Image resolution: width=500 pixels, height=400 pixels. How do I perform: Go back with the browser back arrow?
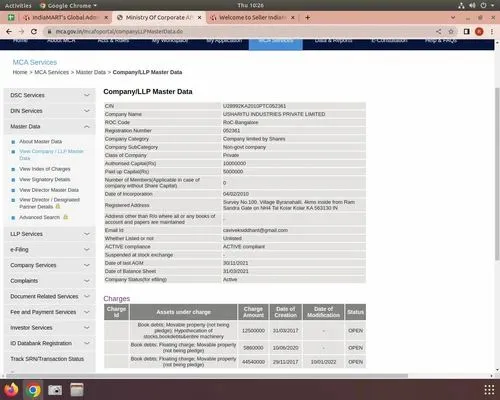click(9, 31)
